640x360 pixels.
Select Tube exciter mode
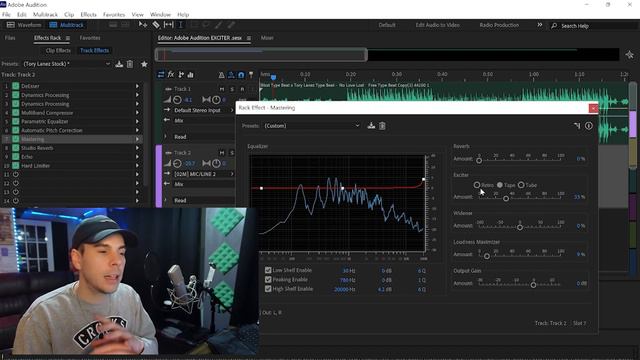pyautogui.click(x=521, y=185)
